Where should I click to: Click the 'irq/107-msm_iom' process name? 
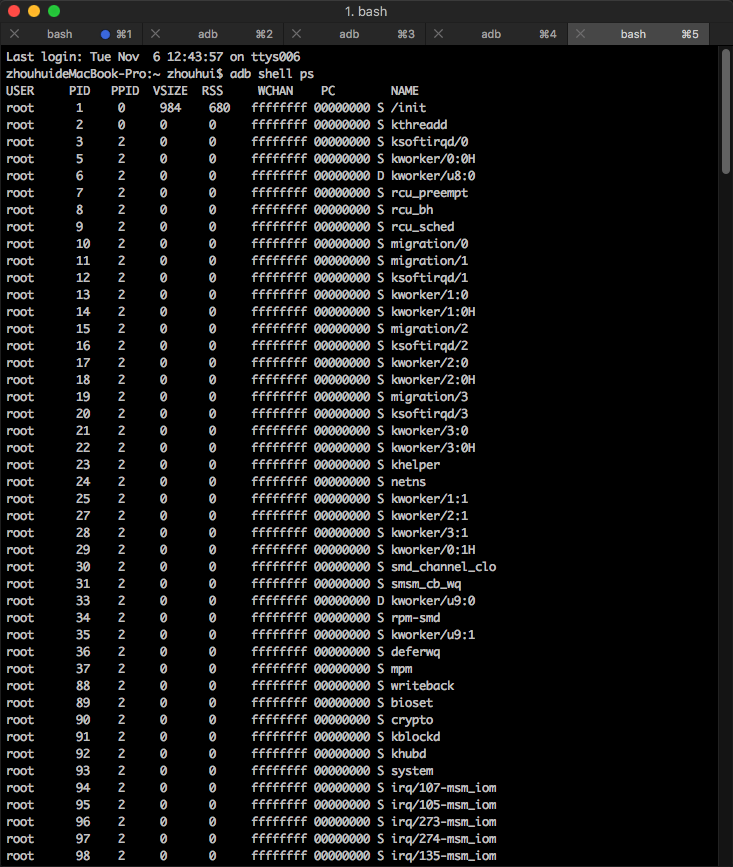(443, 788)
